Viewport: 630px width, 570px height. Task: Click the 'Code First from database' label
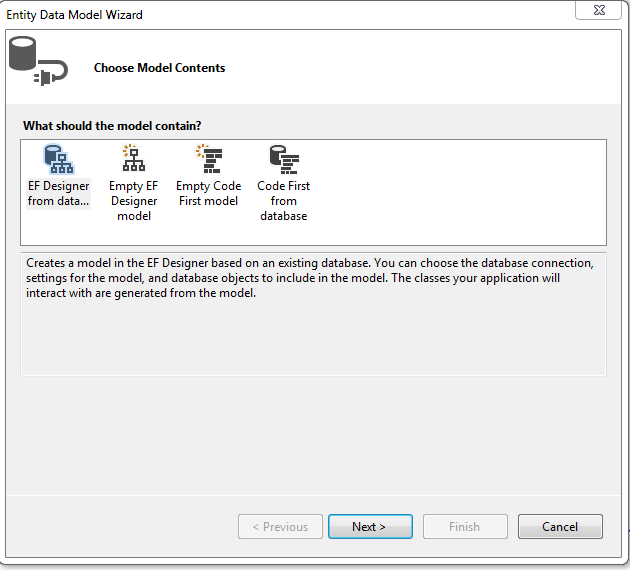click(284, 201)
